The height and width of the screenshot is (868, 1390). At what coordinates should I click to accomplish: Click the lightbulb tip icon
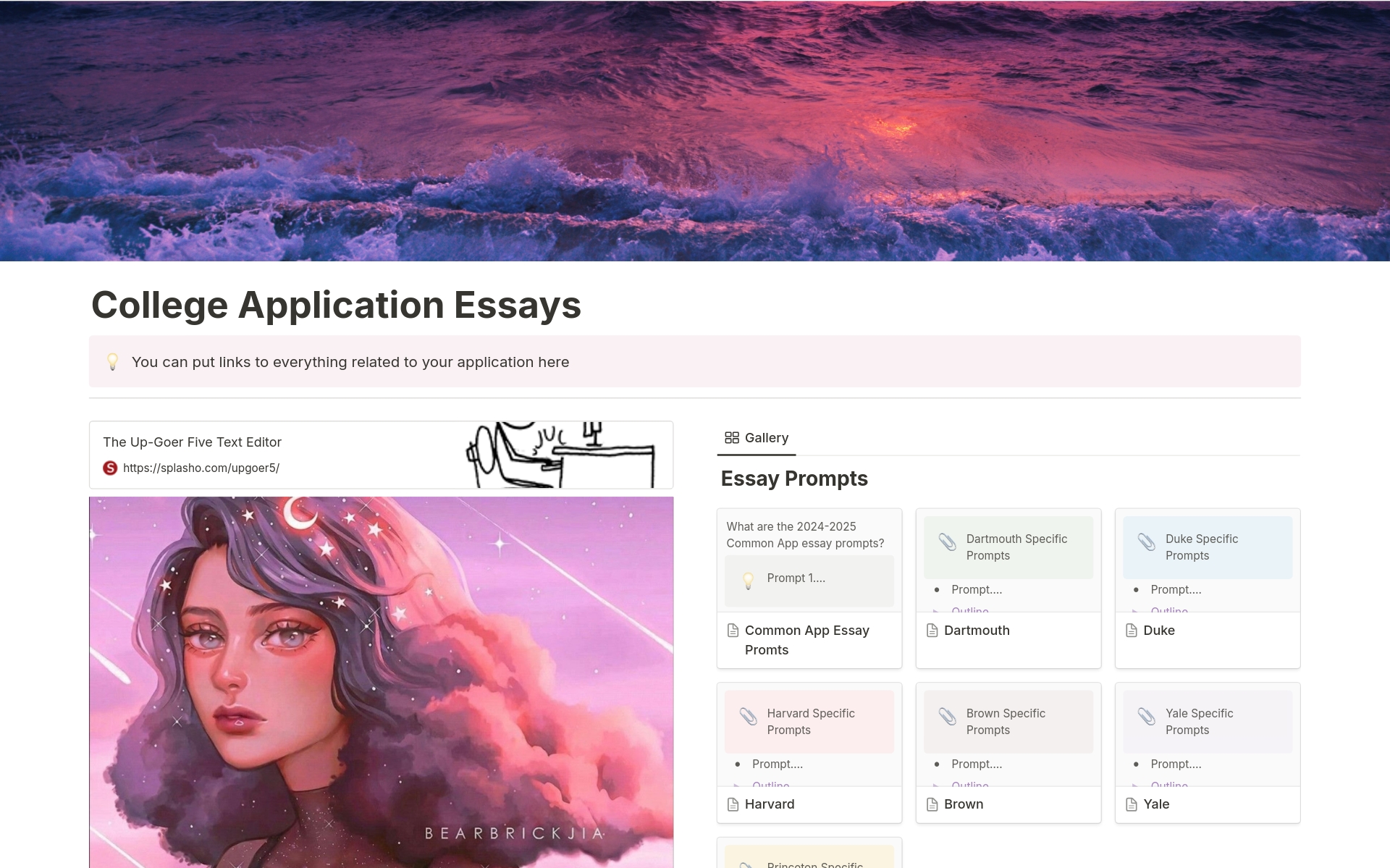click(112, 363)
